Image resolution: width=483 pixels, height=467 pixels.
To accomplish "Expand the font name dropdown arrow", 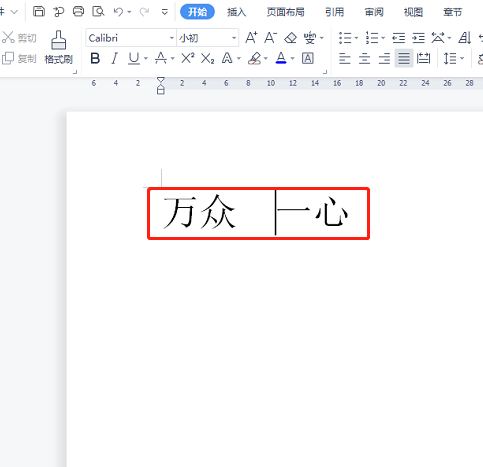I will 172,38.
